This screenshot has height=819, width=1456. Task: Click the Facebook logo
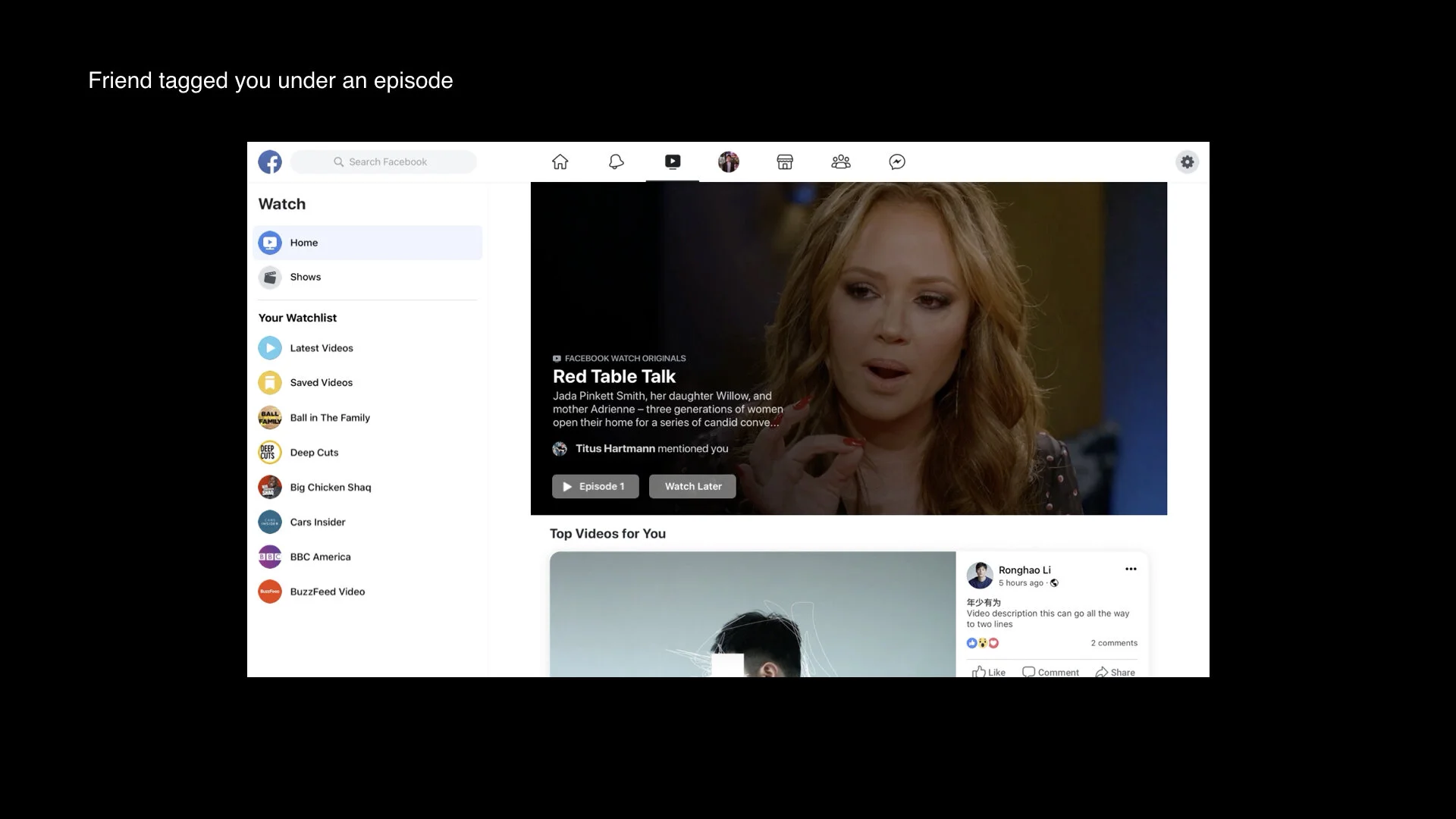pyautogui.click(x=270, y=162)
